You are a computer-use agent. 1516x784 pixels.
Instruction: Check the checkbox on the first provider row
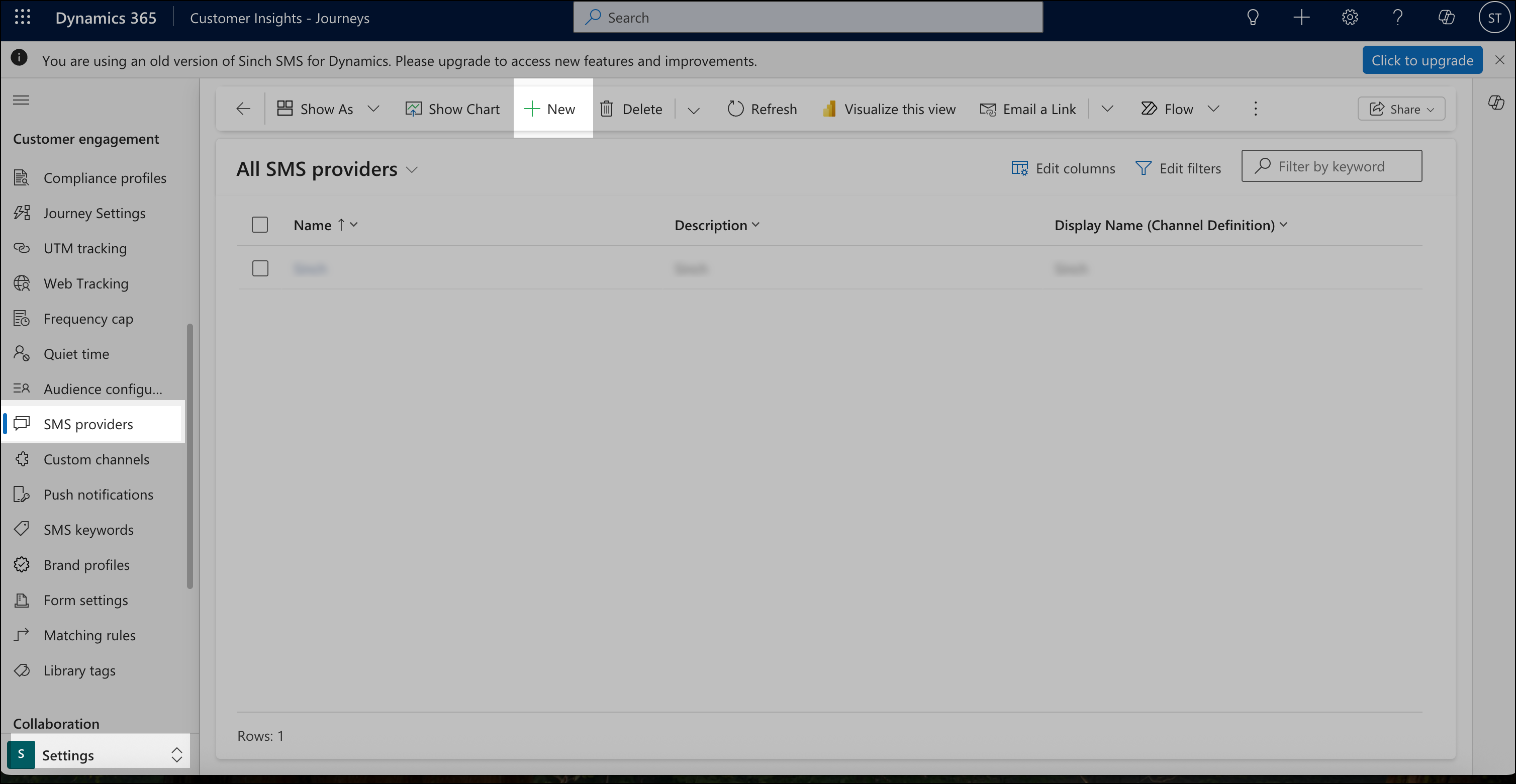point(259,268)
